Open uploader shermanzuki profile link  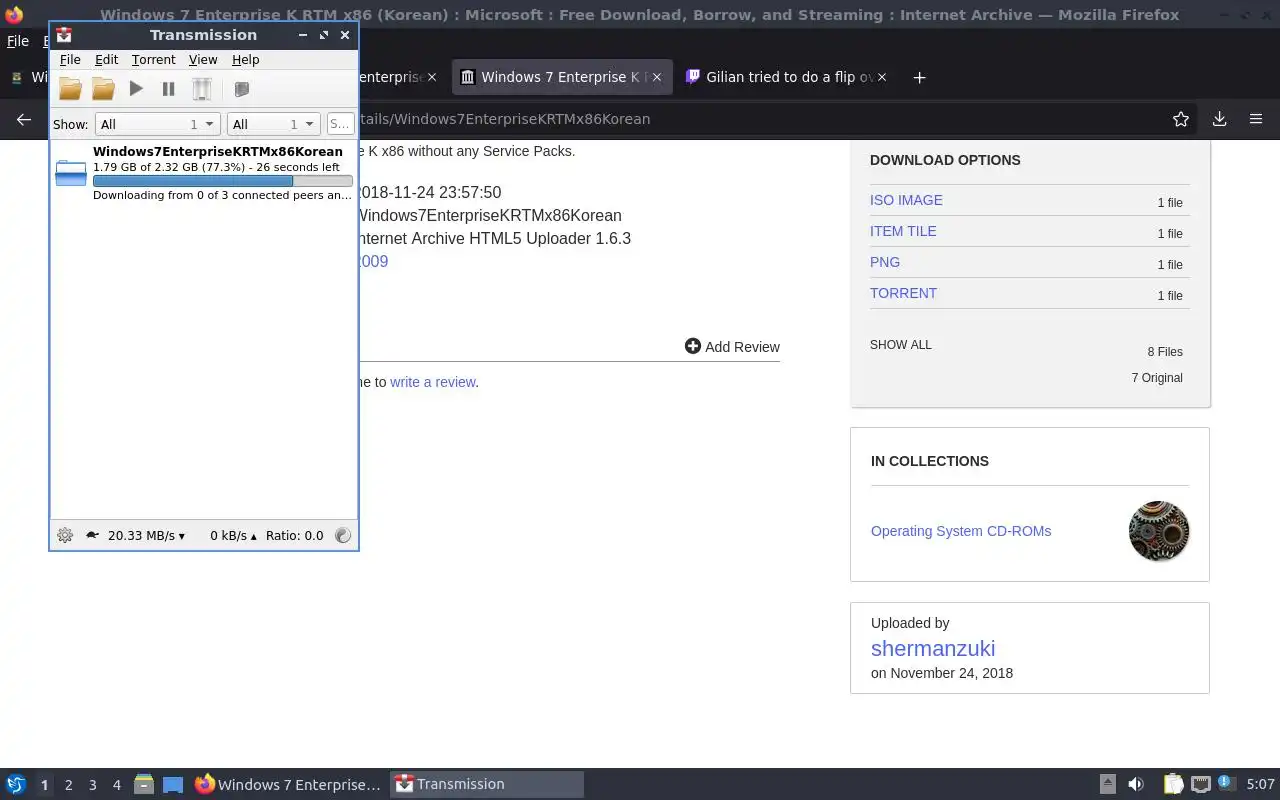click(933, 648)
